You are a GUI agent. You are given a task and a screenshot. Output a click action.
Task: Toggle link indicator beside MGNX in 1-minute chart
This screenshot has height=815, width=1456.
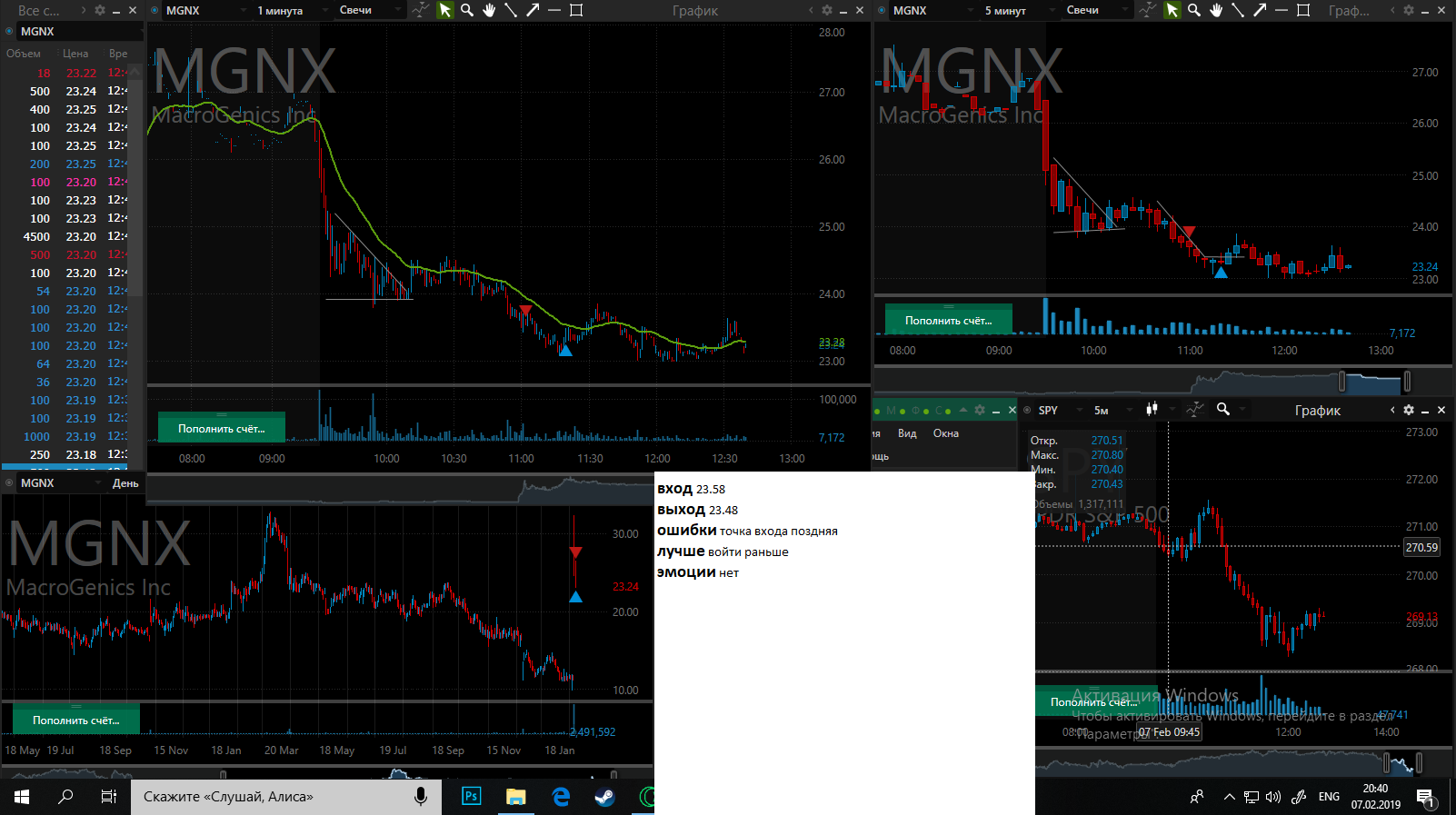pos(155,10)
